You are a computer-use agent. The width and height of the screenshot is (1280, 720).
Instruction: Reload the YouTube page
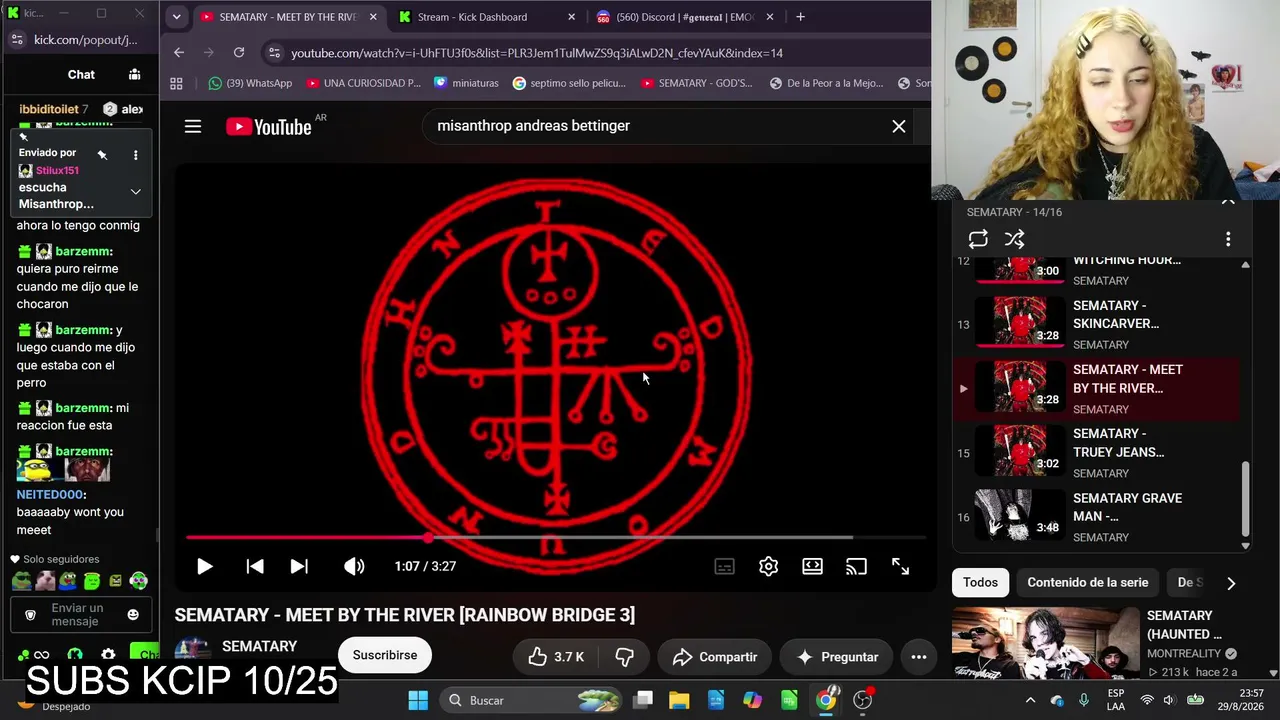pos(239,53)
